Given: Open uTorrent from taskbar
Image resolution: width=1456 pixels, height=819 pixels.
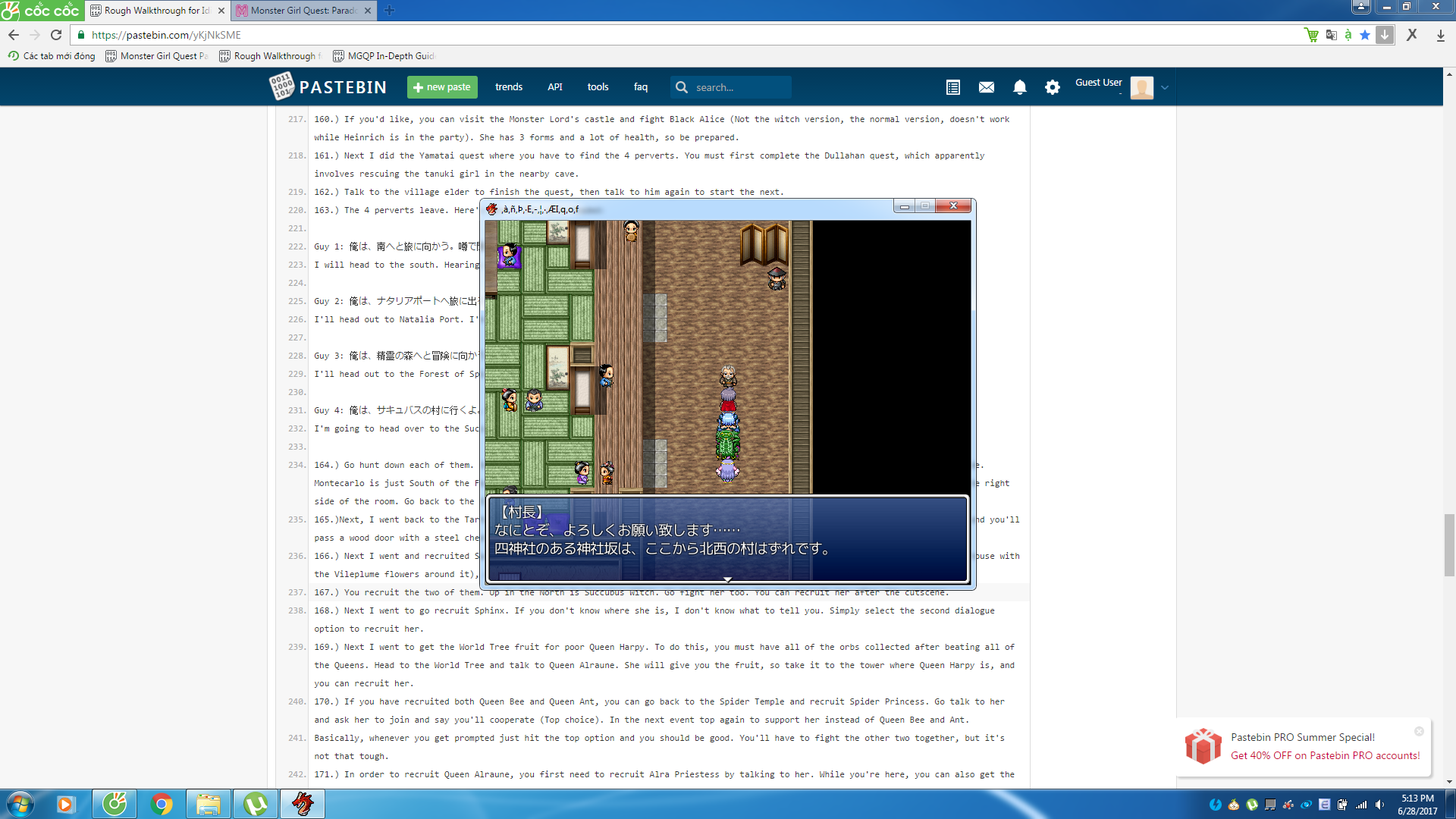Looking at the screenshot, I should [x=256, y=804].
